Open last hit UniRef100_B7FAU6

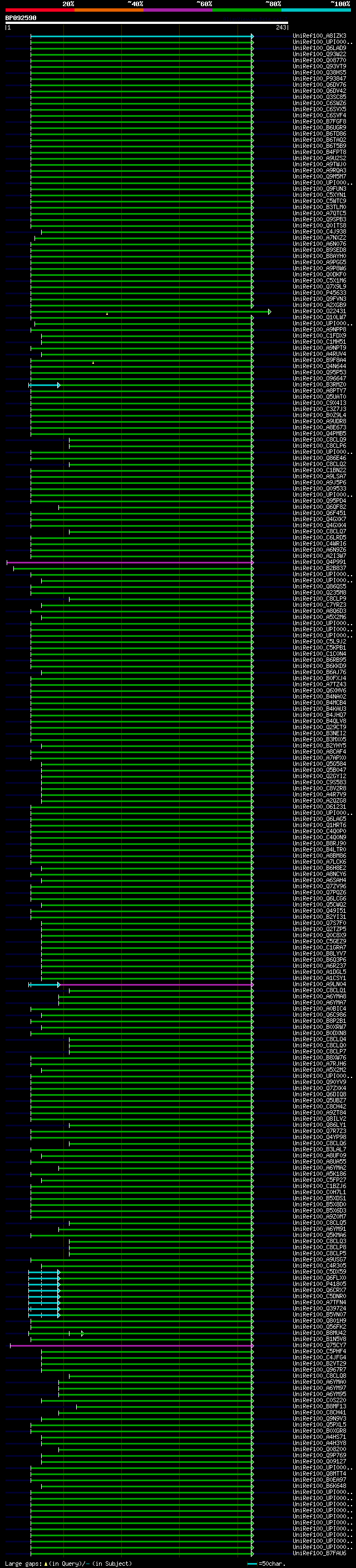tap(319, 1553)
